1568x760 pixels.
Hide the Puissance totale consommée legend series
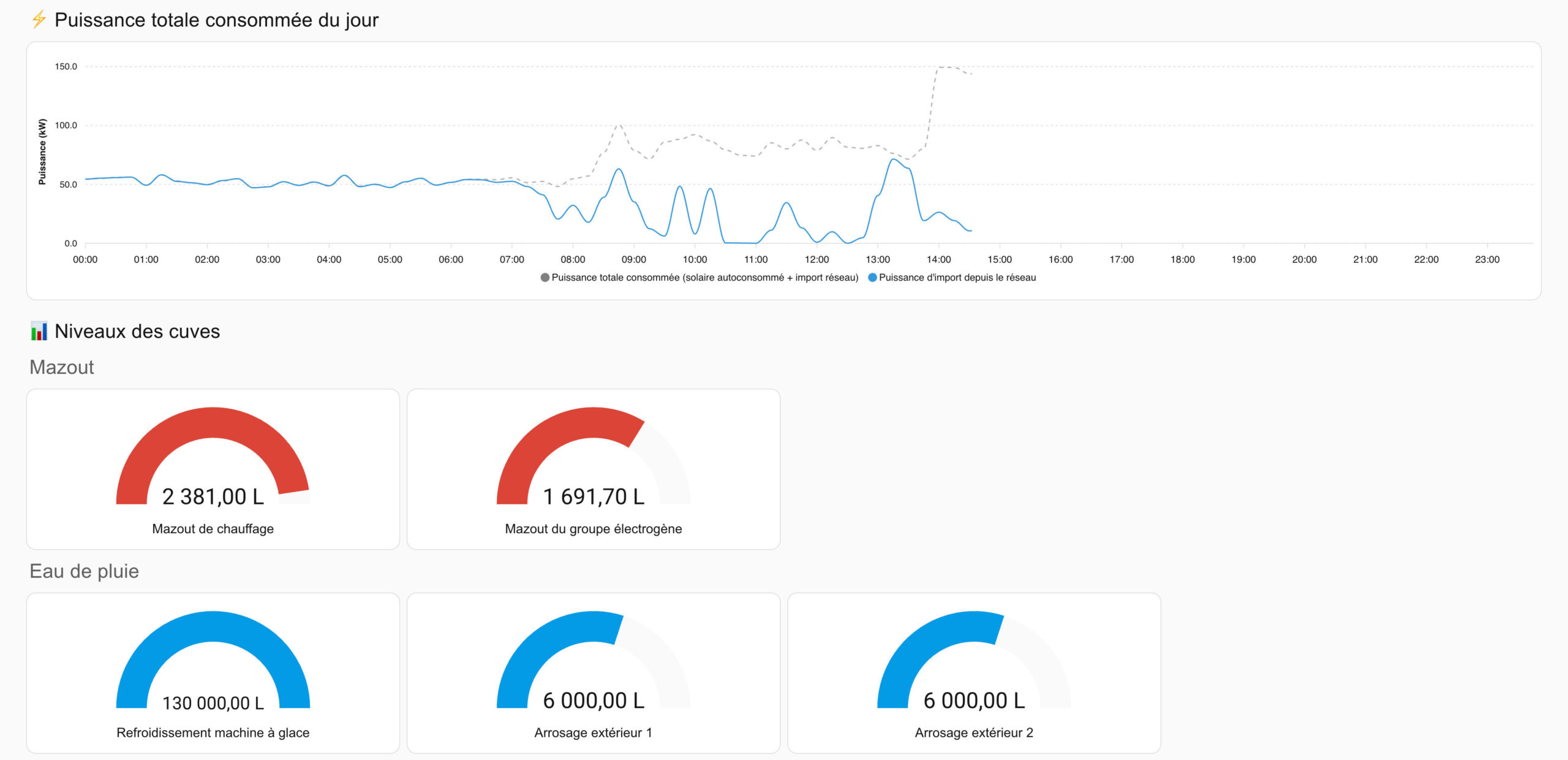[x=704, y=278]
